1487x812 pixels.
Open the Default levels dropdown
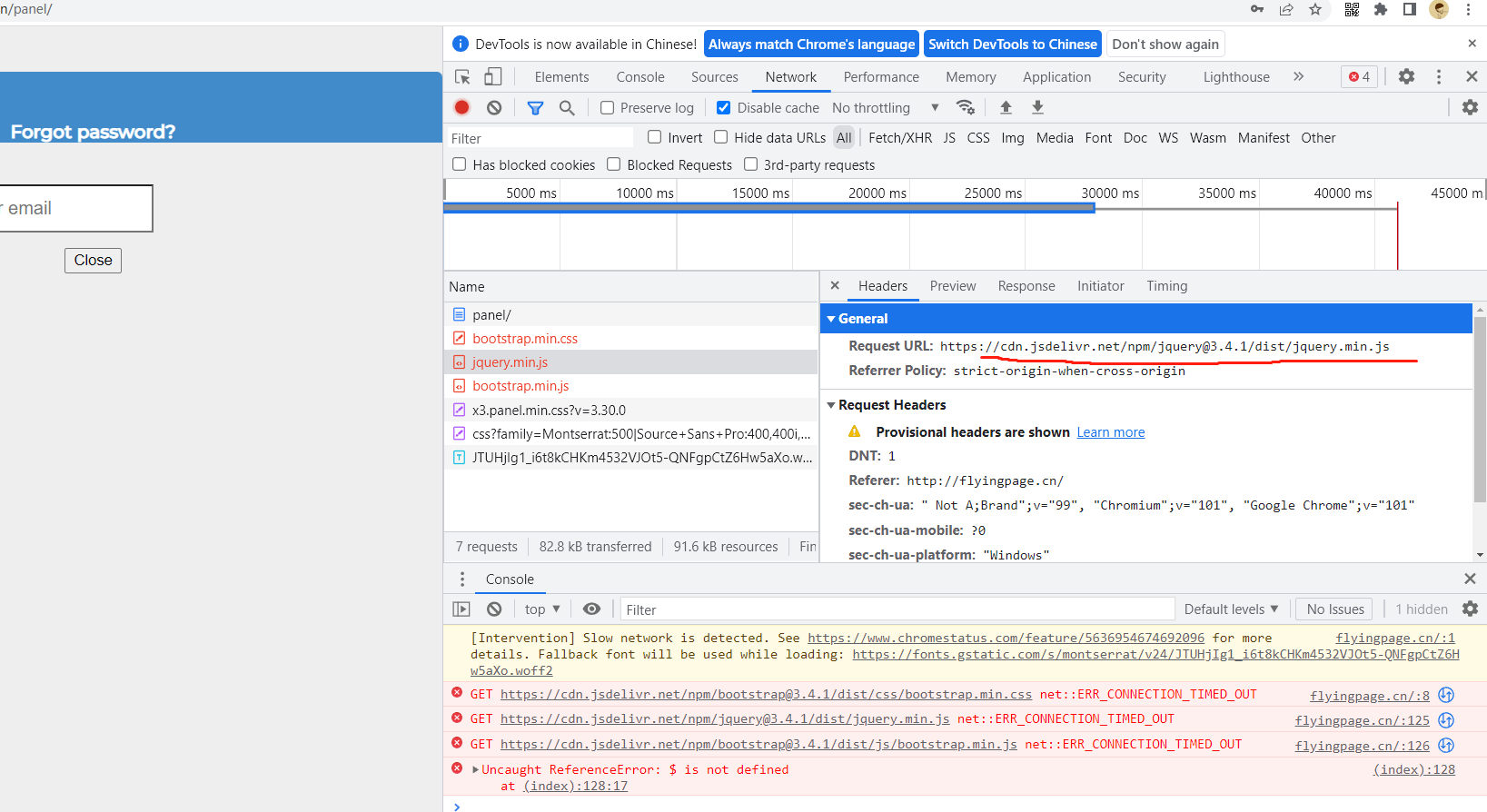1231,609
